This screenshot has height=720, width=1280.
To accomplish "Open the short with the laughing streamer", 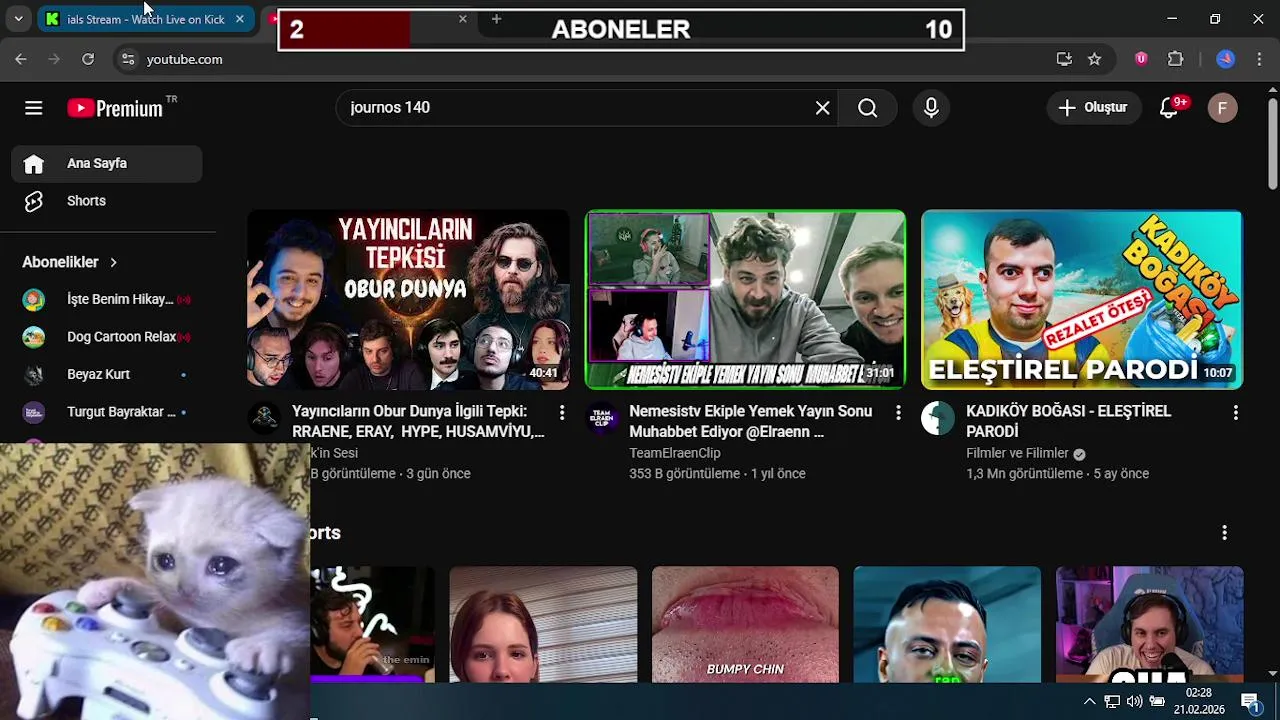I will (x=1150, y=624).
